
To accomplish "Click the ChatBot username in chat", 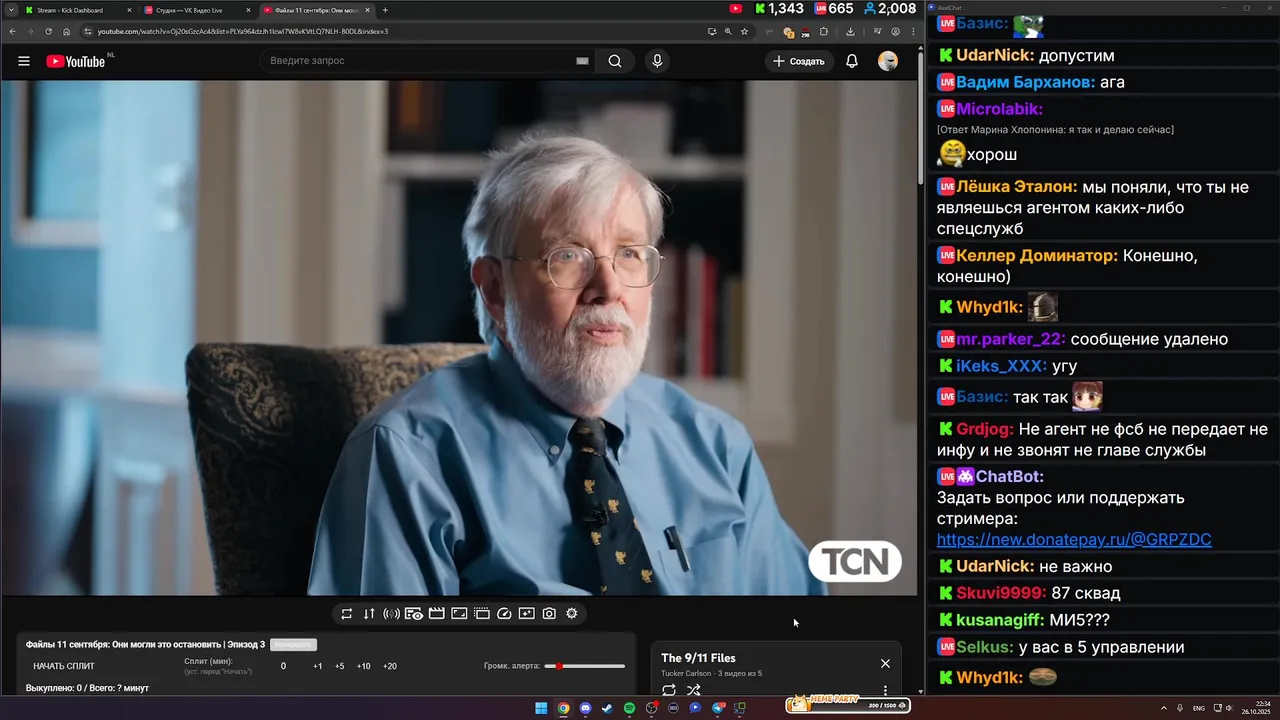I will [x=1010, y=477].
